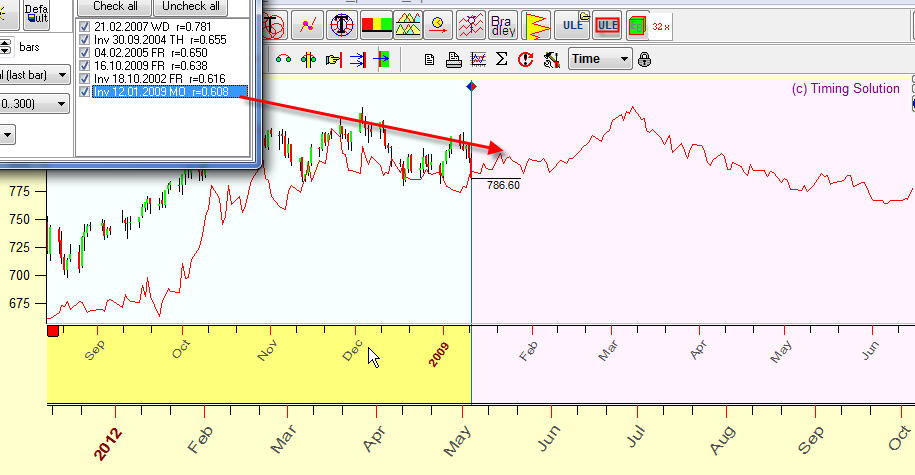
Task: Click the printer icon
Action: pyautogui.click(x=453, y=59)
